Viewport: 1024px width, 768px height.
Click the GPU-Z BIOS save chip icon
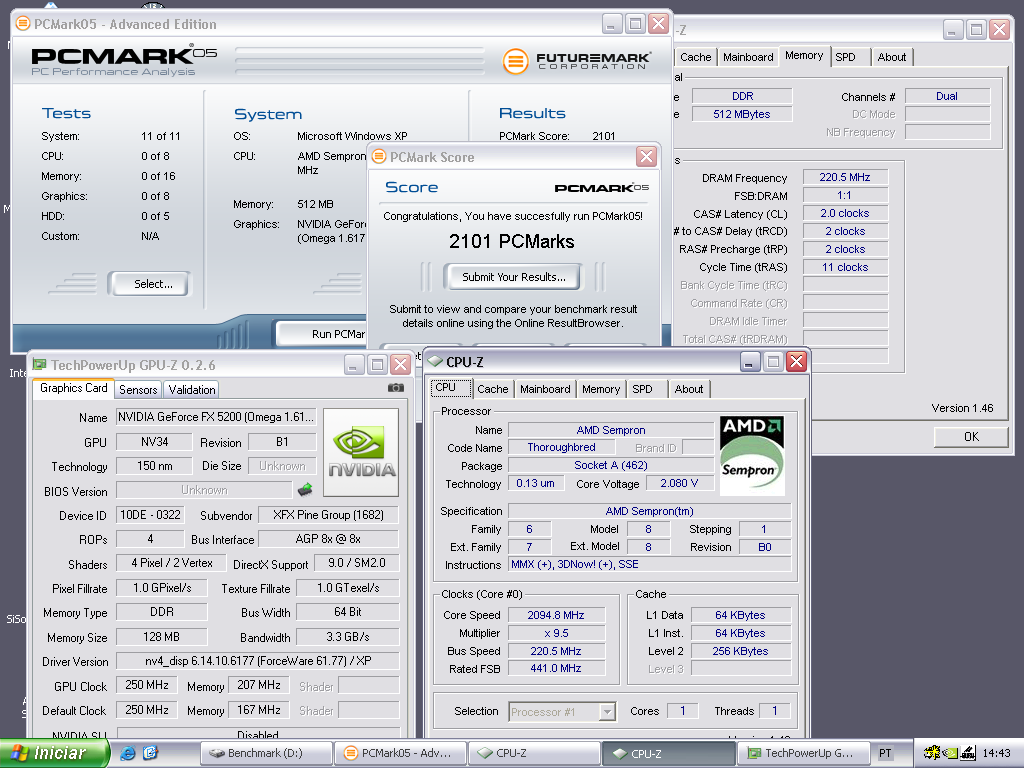pyautogui.click(x=305, y=489)
